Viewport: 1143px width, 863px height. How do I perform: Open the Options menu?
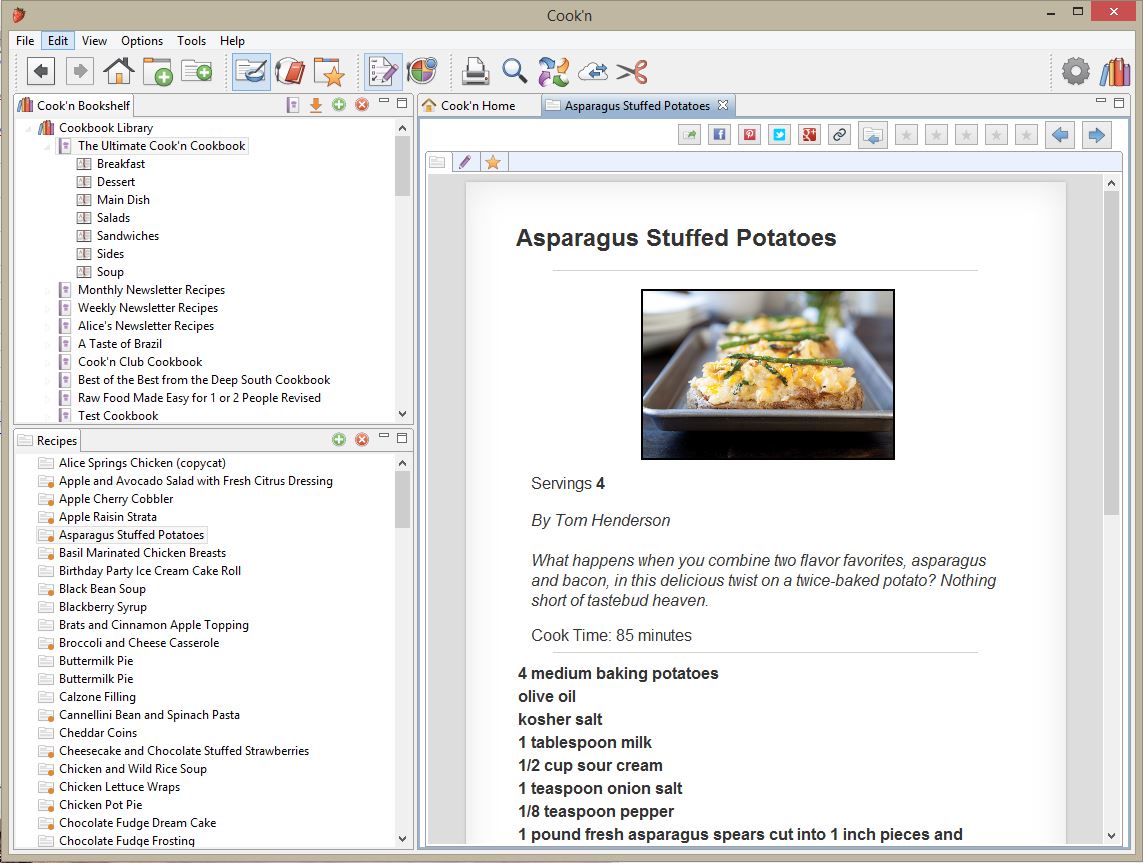141,41
